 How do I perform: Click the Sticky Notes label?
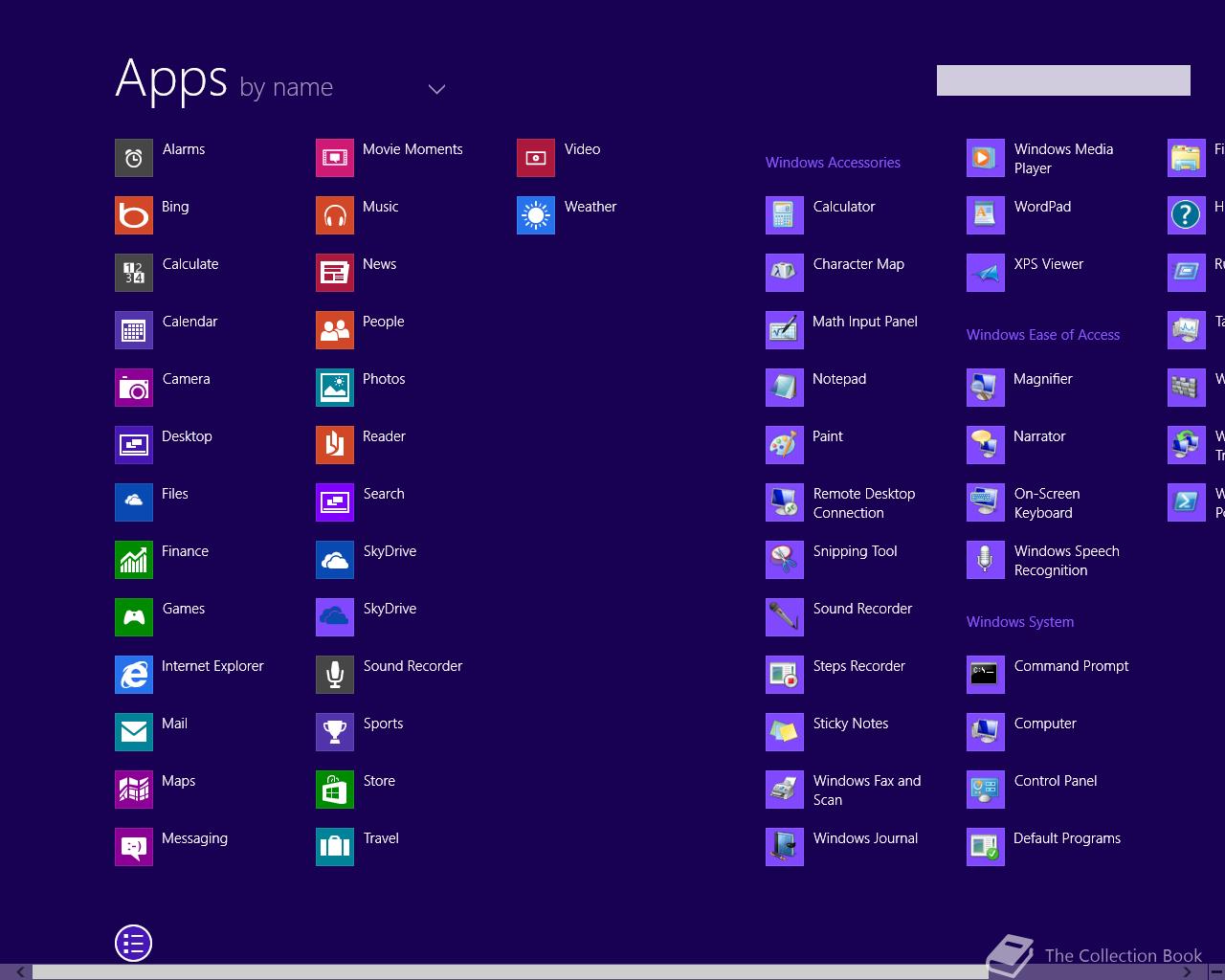tap(851, 724)
